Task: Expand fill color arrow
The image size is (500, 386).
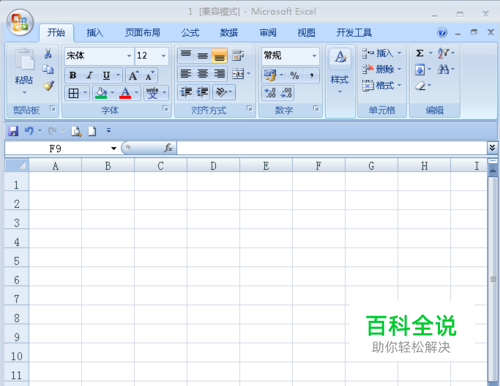Action: pos(112,93)
